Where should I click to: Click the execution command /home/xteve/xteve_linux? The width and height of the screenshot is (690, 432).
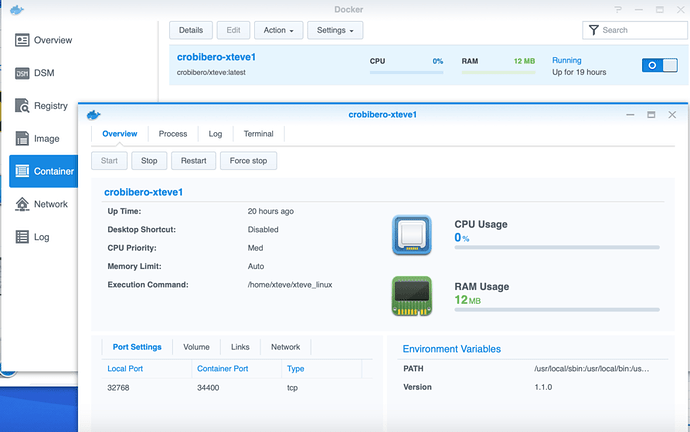(290, 285)
